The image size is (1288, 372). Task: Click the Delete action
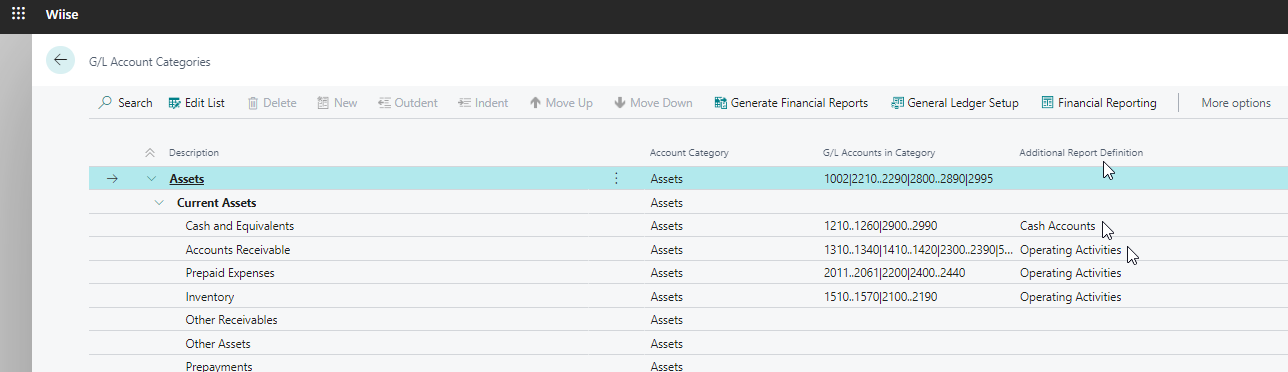pos(272,103)
